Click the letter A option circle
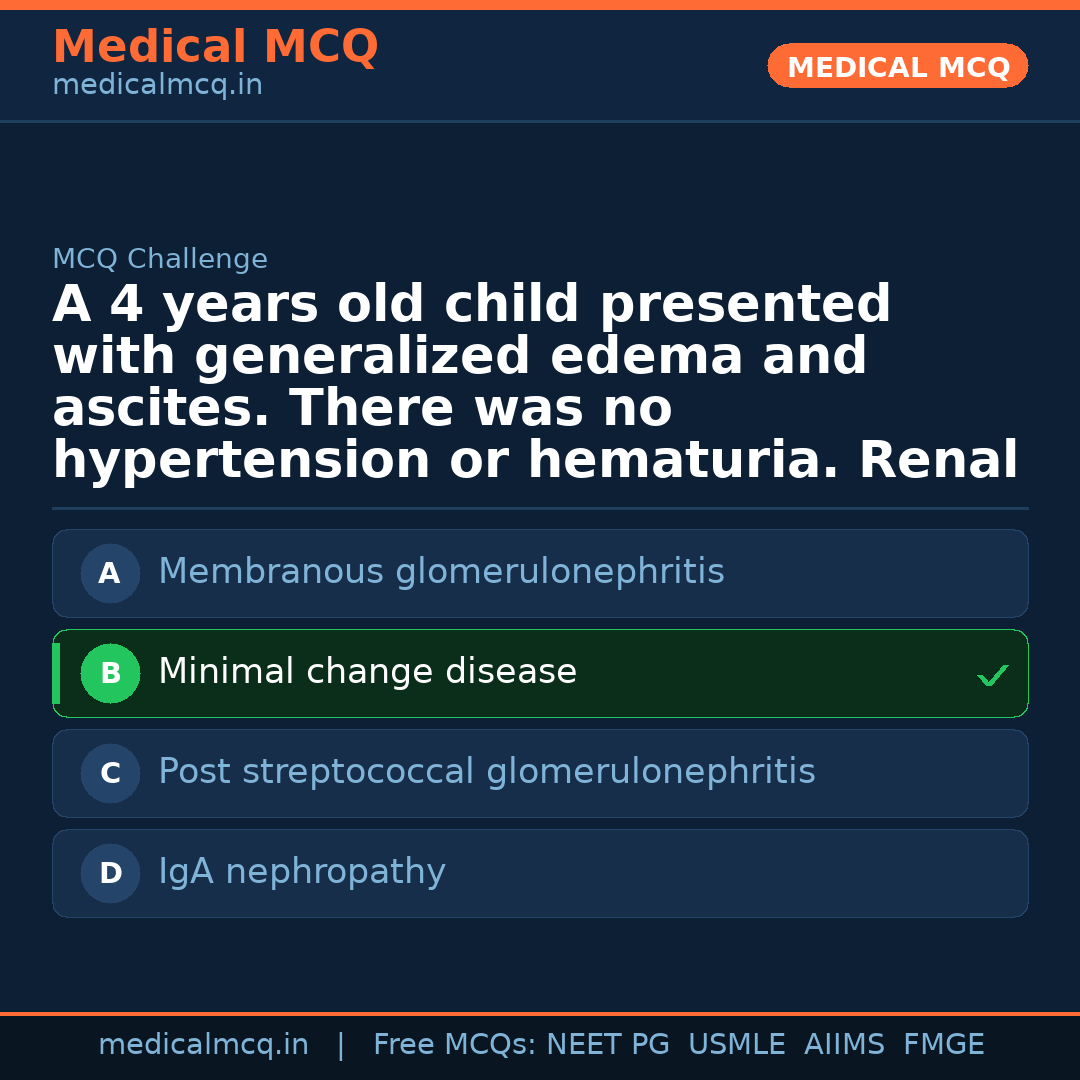Viewport: 1080px width, 1080px height. [110, 573]
